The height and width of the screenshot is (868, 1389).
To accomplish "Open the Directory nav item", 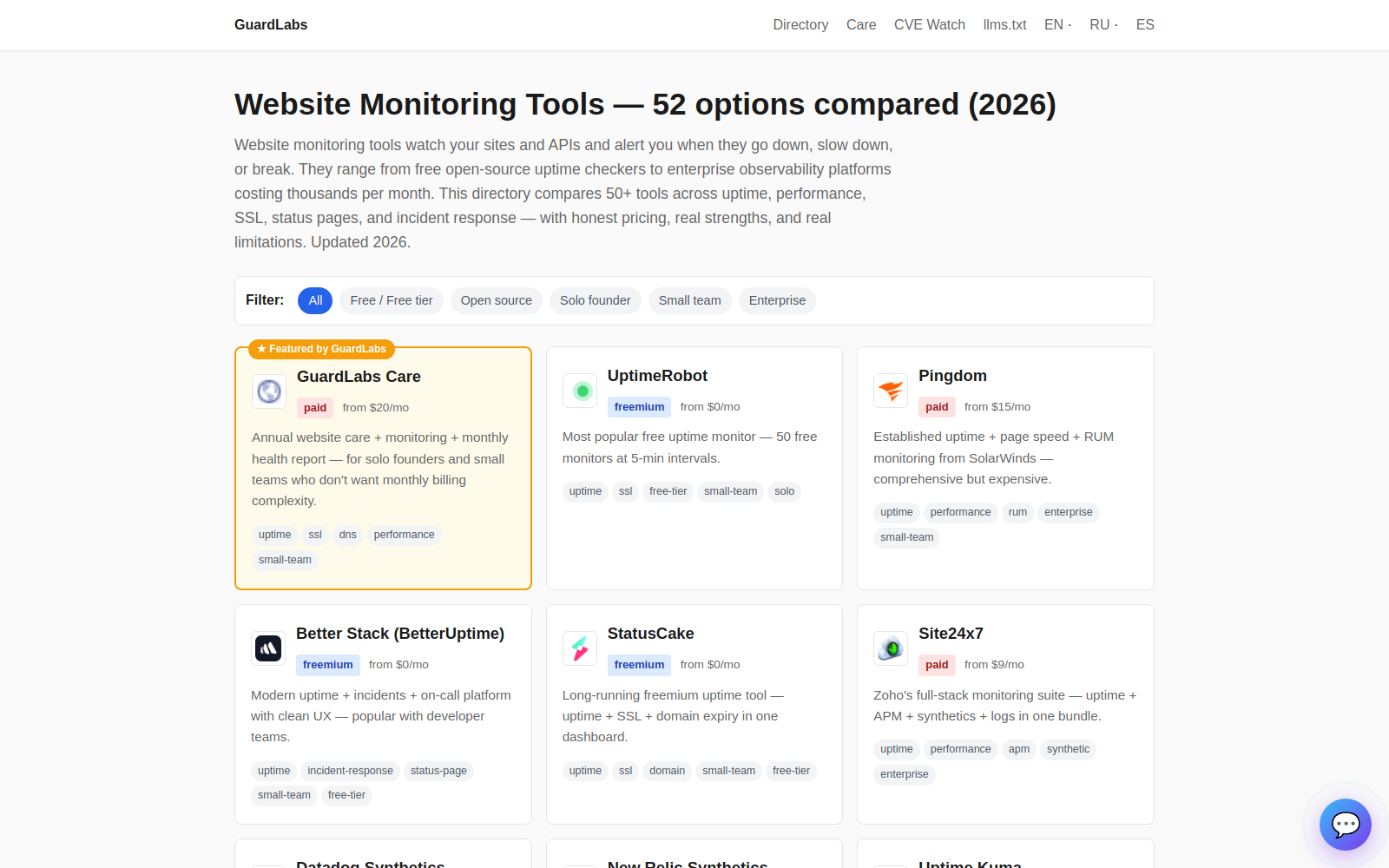I will tap(800, 25).
